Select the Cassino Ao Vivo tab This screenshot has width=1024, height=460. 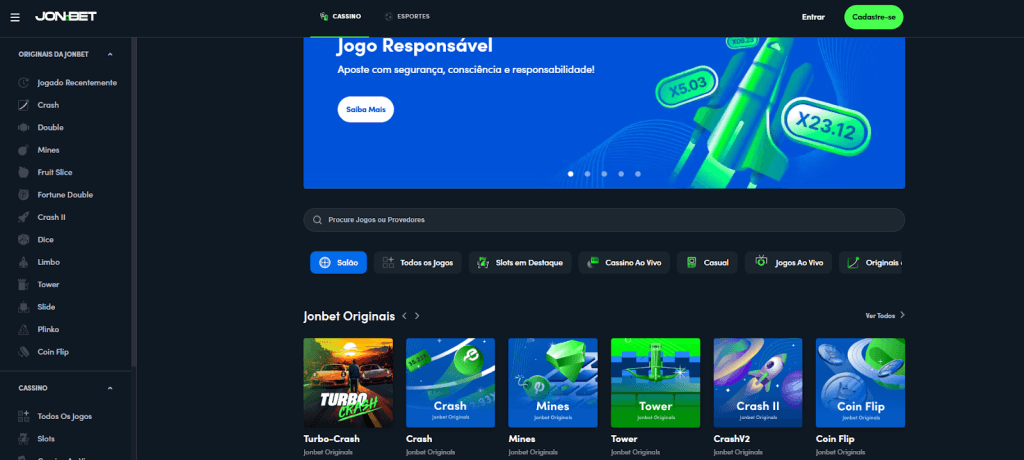pyautogui.click(x=624, y=263)
